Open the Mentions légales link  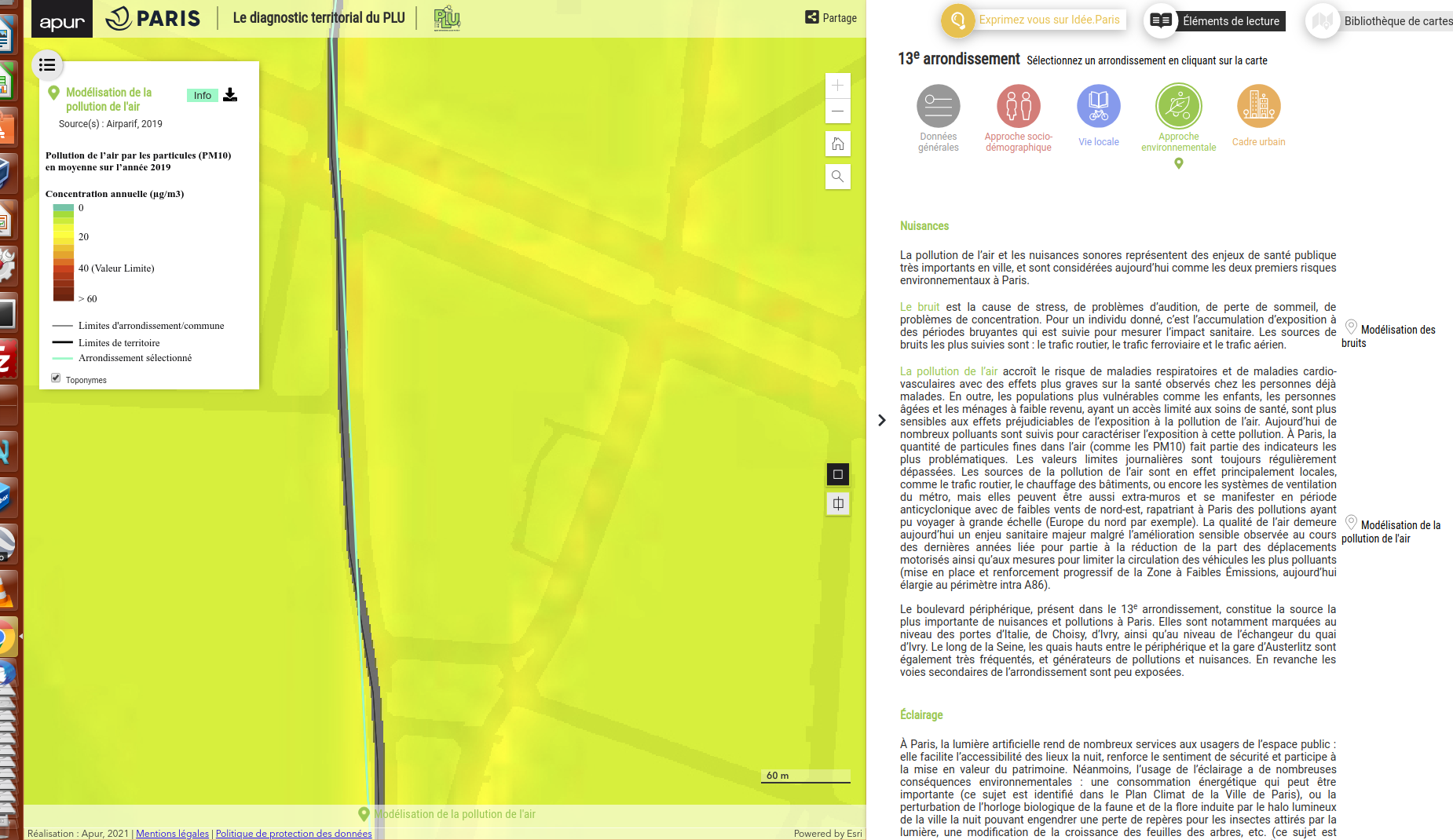pyautogui.click(x=172, y=834)
